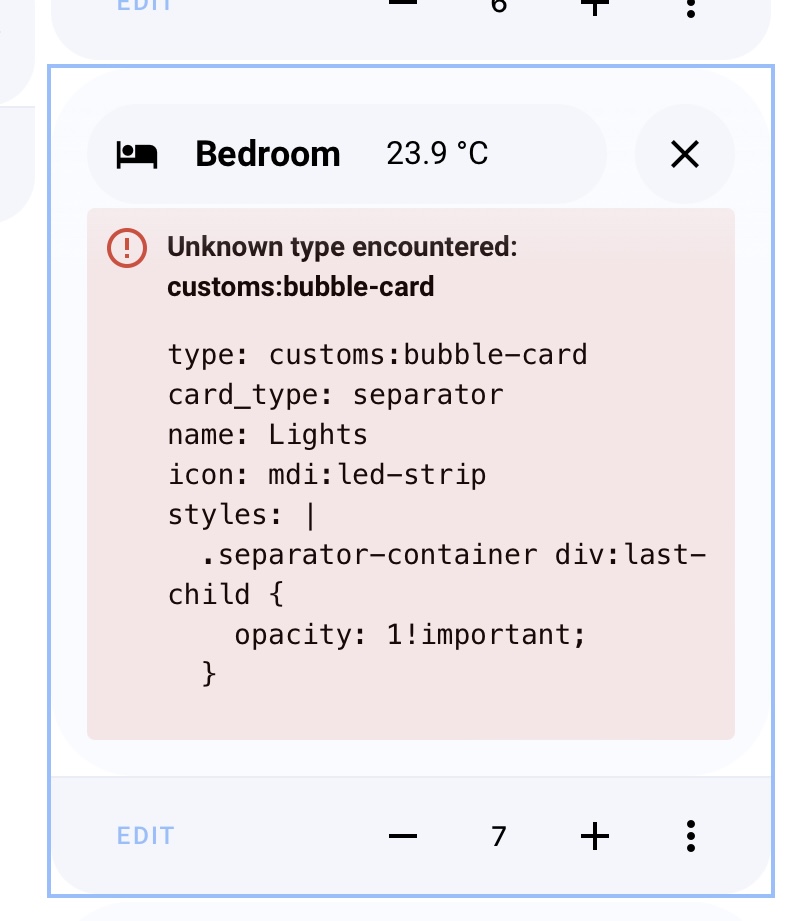The width and height of the screenshot is (787, 921).
Task: Click EDIT on the Bedroom card
Action: pos(145,835)
